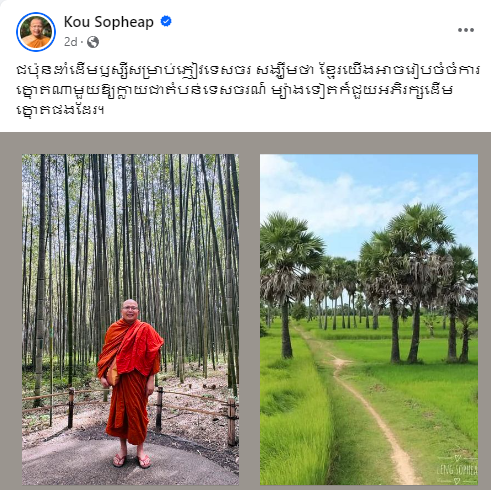Click the monk's sandals on the pavement
This screenshot has height=490, width=491.
[x=132, y=461]
